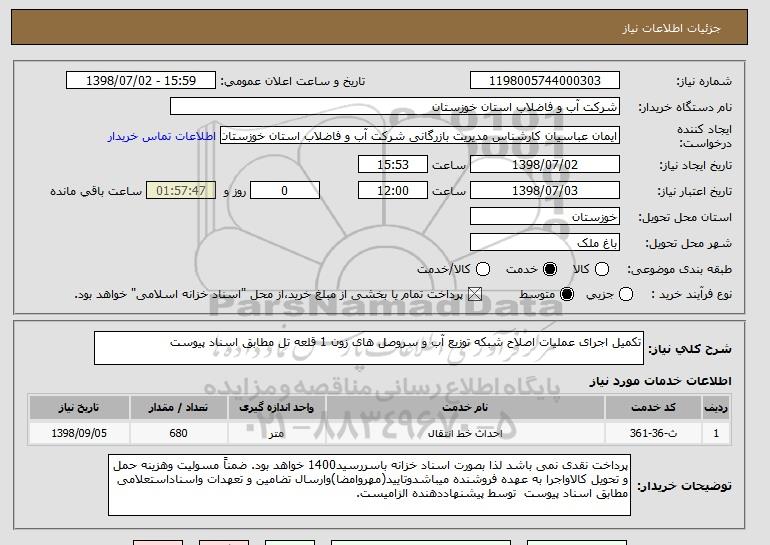Click the واحد اندازه گیری column header
Image resolution: width=770 pixels, height=545 pixels.
pyautogui.click(x=276, y=408)
